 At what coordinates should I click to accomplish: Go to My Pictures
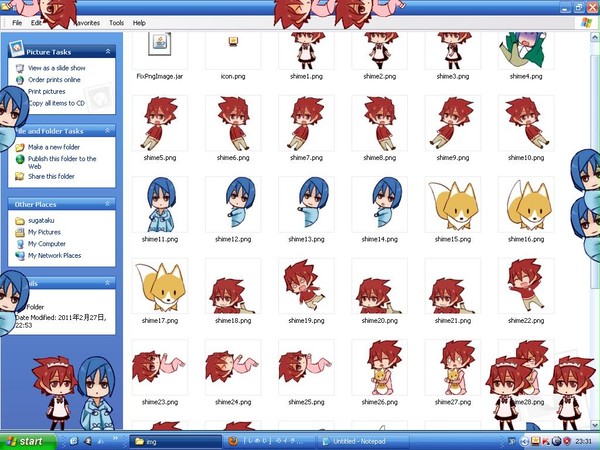tap(44, 232)
